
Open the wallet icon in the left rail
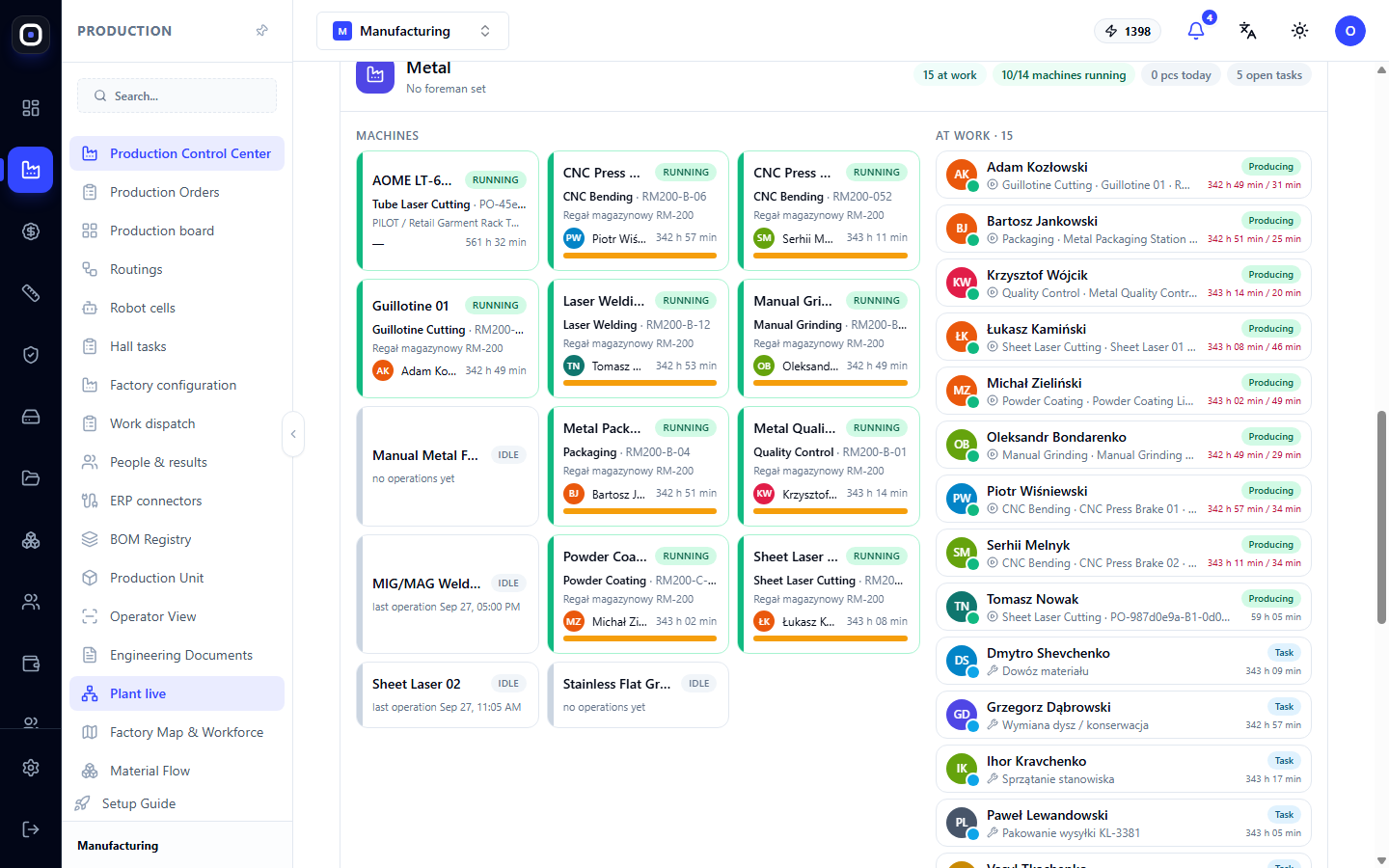[x=31, y=664]
